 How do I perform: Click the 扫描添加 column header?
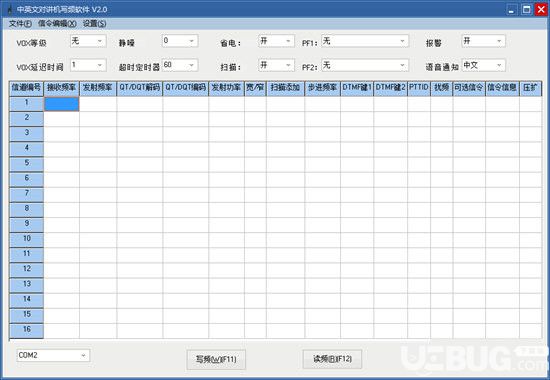[x=286, y=88]
